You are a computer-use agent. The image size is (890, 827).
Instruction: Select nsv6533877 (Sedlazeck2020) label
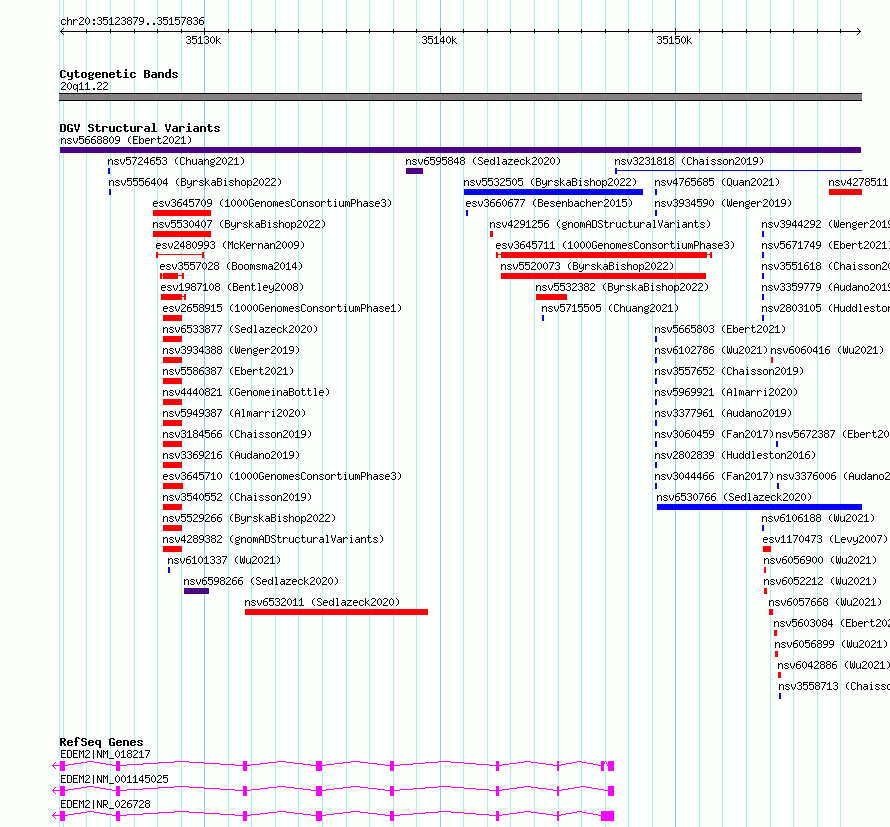pyautogui.click(x=240, y=329)
